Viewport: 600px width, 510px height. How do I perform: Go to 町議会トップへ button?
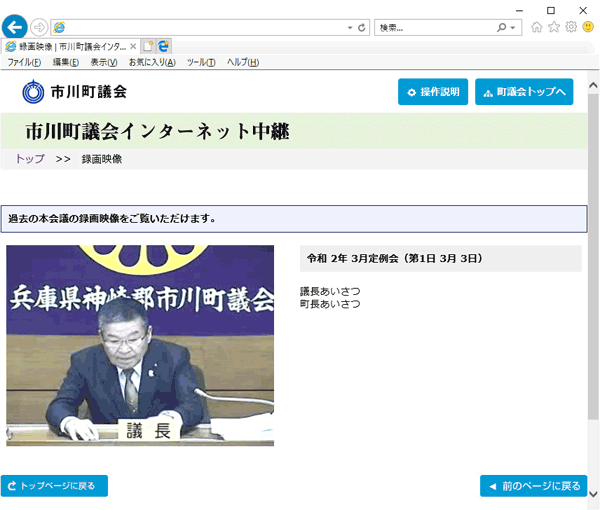524,92
